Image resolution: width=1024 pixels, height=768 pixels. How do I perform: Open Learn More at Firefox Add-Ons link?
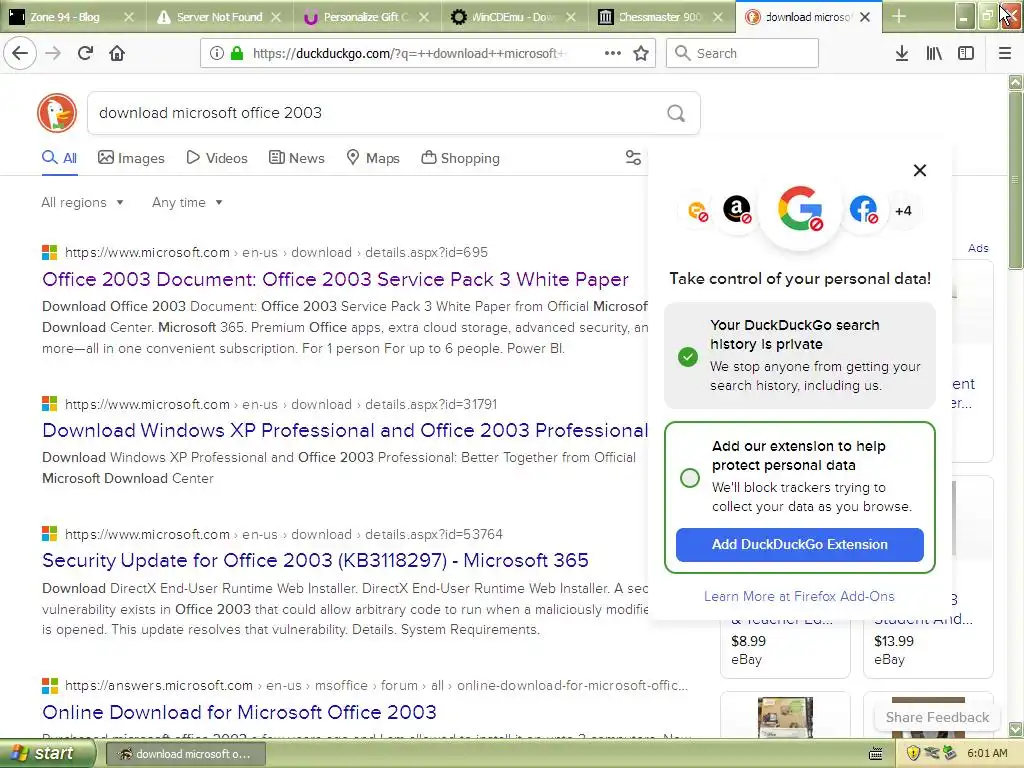tap(799, 596)
